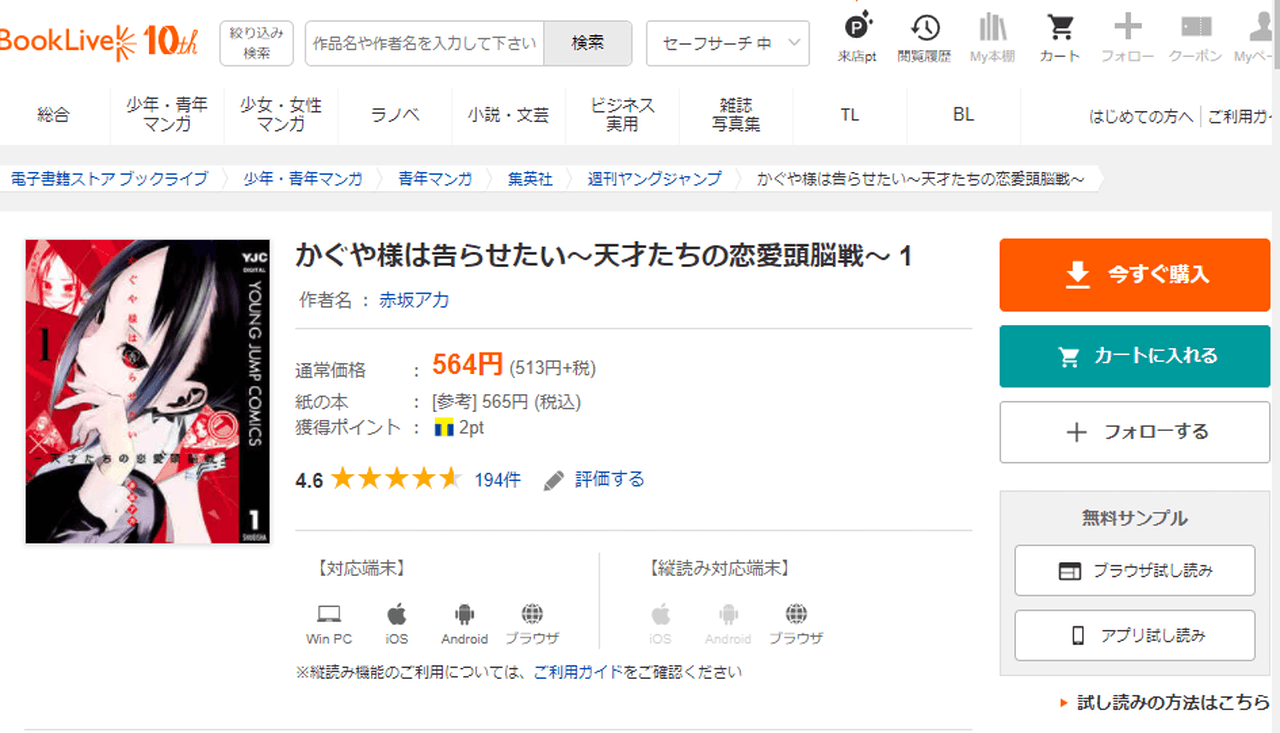
Task: Click the pencil 評価する review icon
Action: click(x=554, y=480)
